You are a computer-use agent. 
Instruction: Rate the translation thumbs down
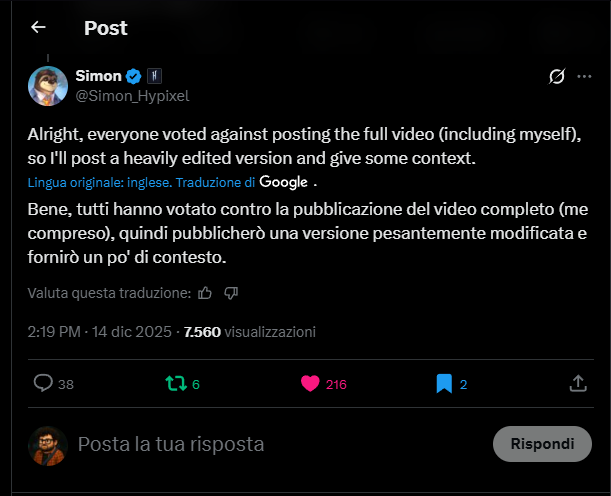[231, 293]
